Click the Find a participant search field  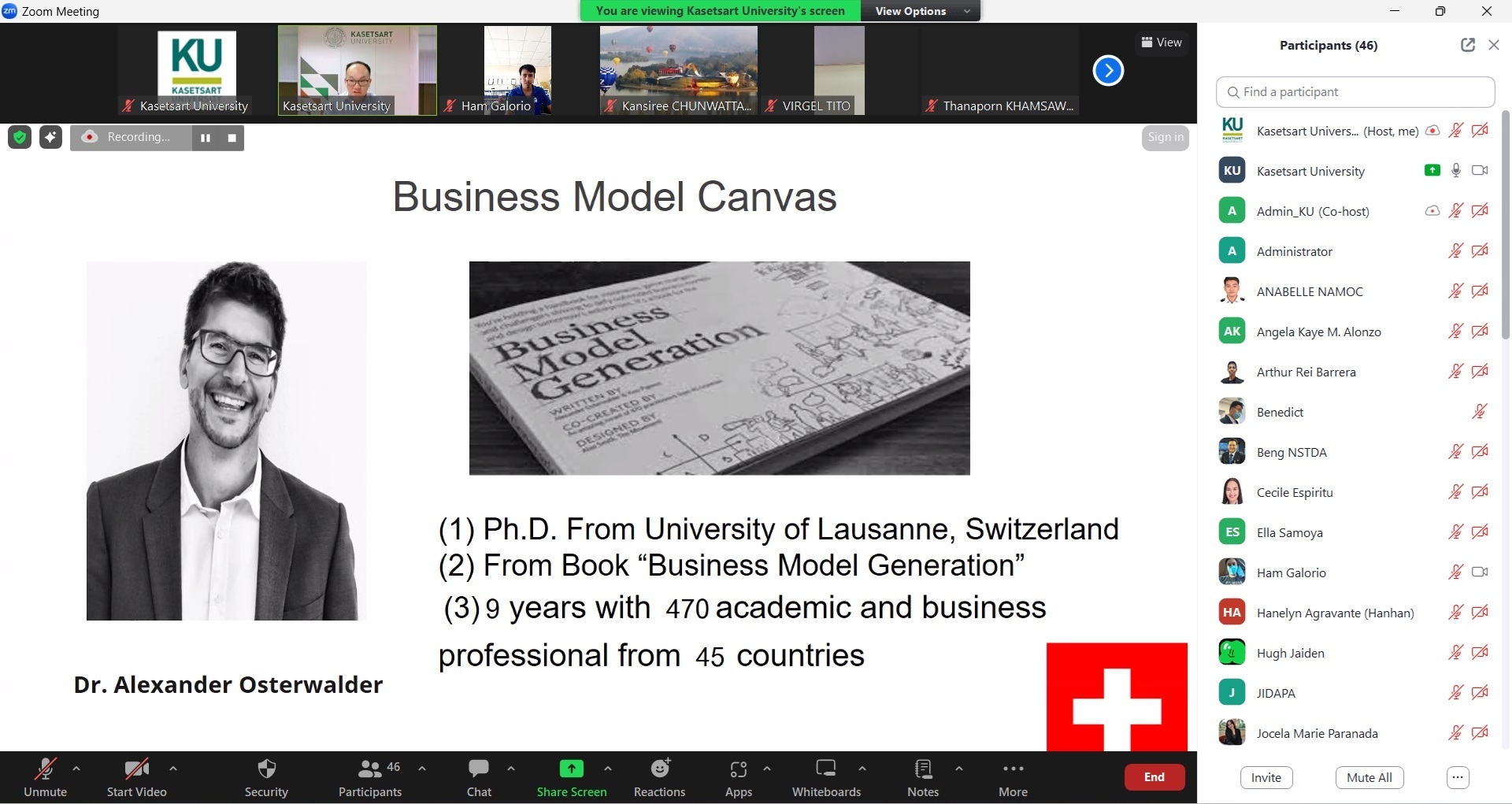click(1354, 92)
